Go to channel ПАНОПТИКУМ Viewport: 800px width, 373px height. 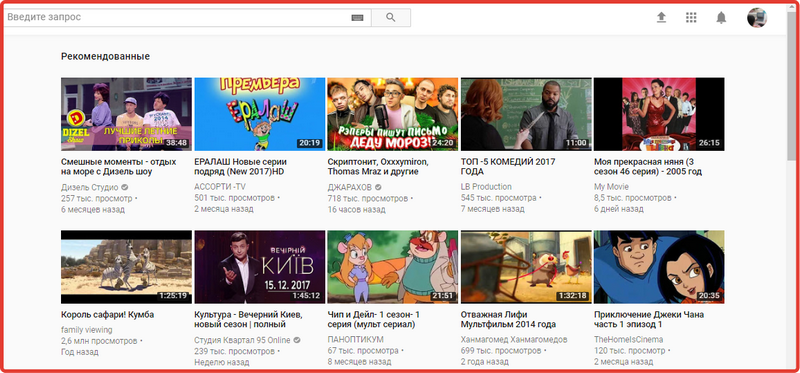pos(356,340)
